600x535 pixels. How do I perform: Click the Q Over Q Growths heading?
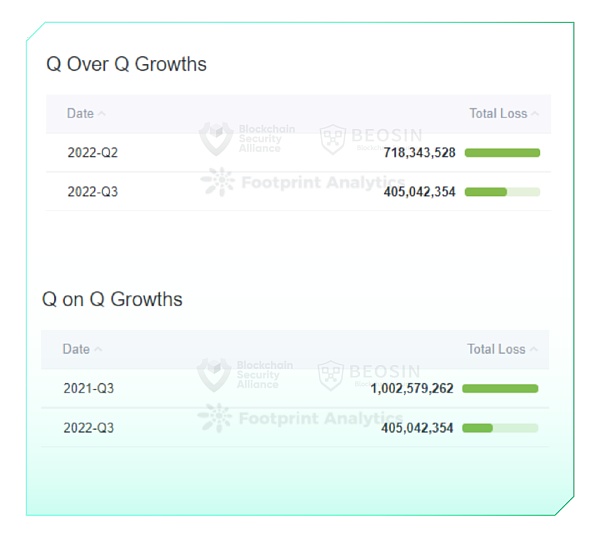click(x=126, y=64)
